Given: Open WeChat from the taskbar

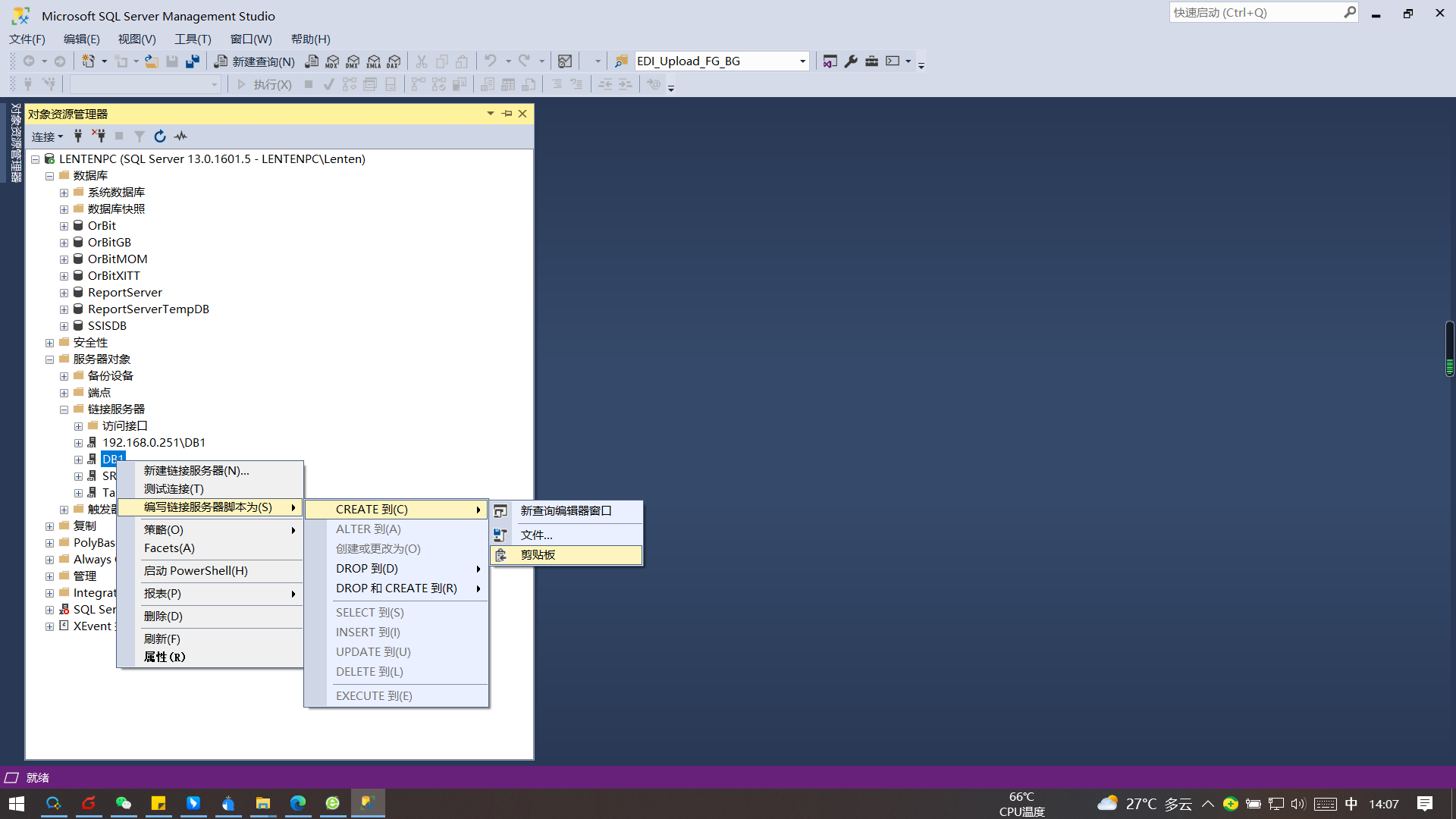Looking at the screenshot, I should [x=124, y=803].
